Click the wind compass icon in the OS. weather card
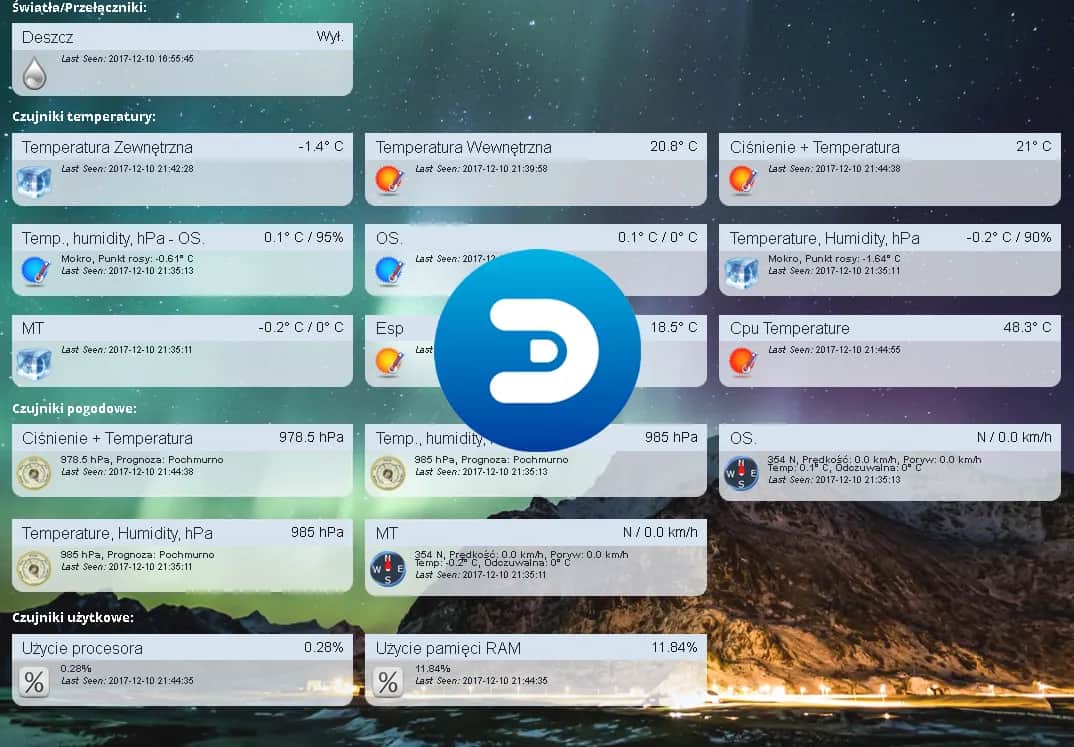This screenshot has height=747, width=1074. coord(741,472)
